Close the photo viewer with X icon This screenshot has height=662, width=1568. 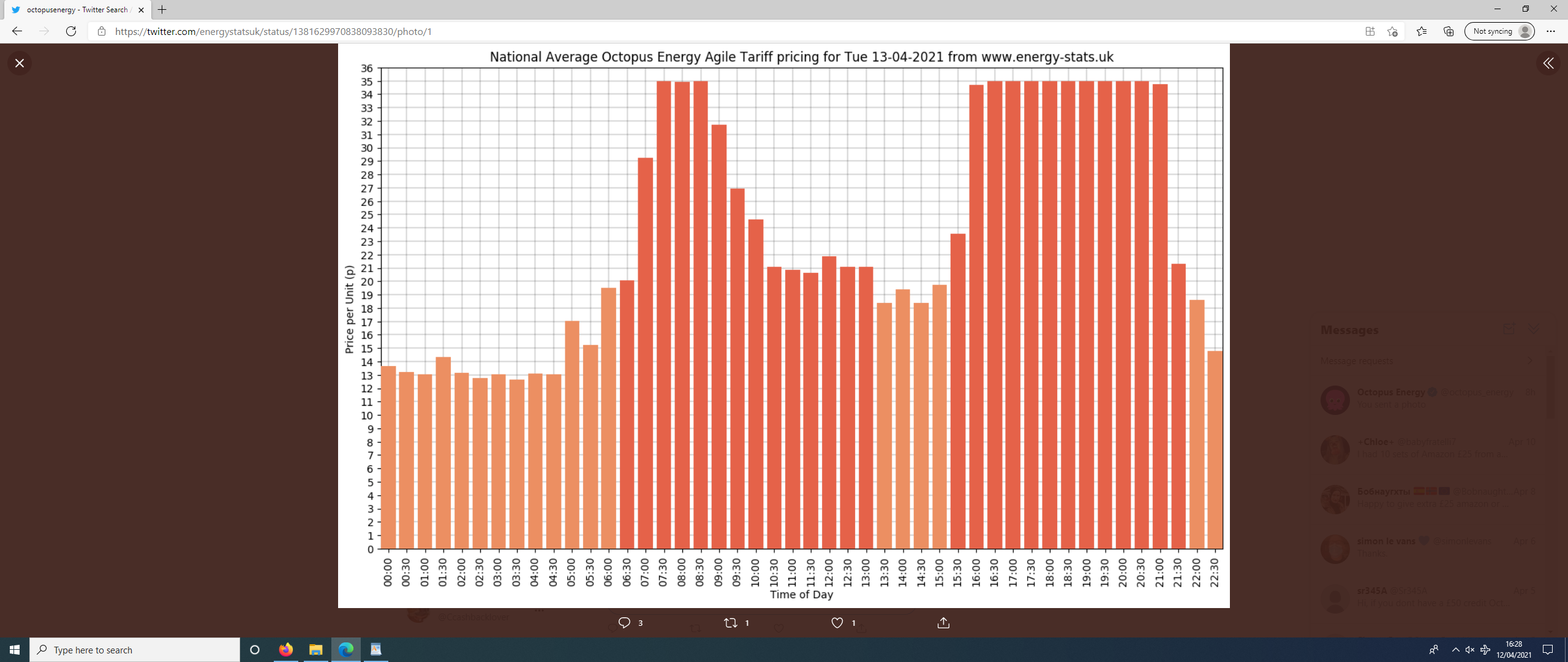20,63
